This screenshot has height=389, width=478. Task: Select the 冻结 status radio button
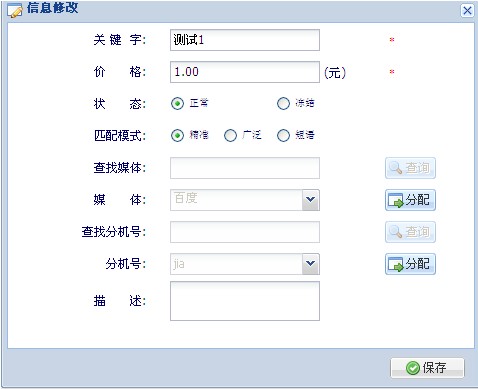tap(283, 103)
